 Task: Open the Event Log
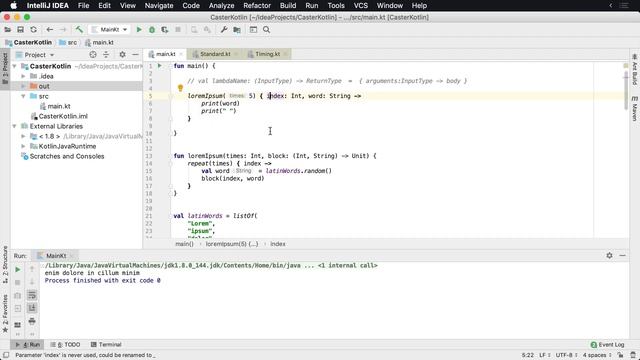[607, 344]
